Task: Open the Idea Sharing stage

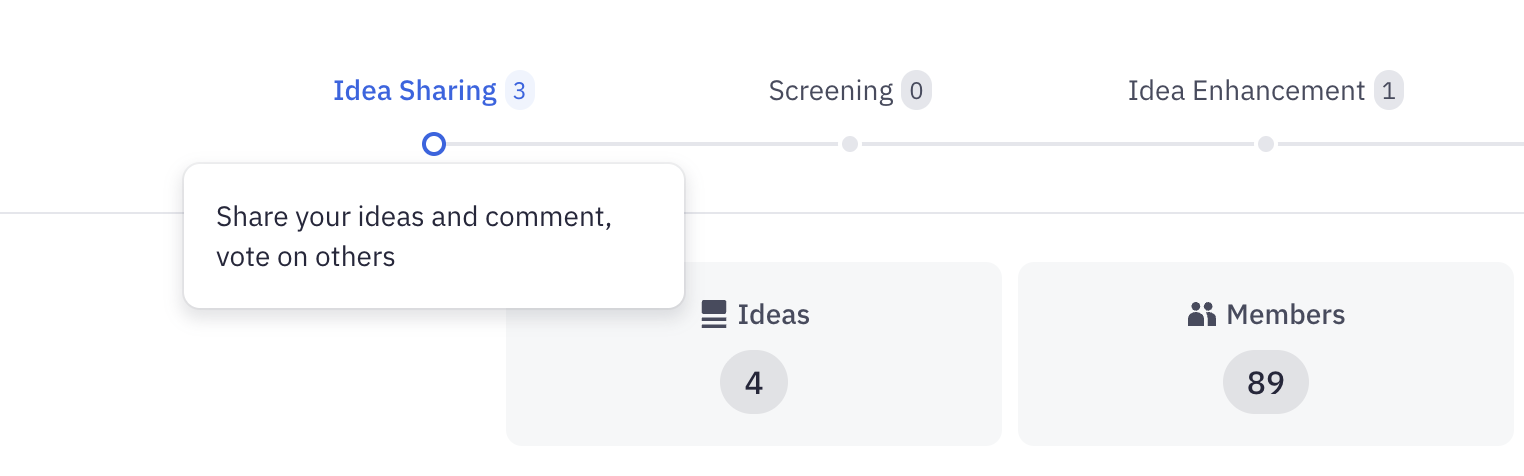Action: click(x=414, y=91)
